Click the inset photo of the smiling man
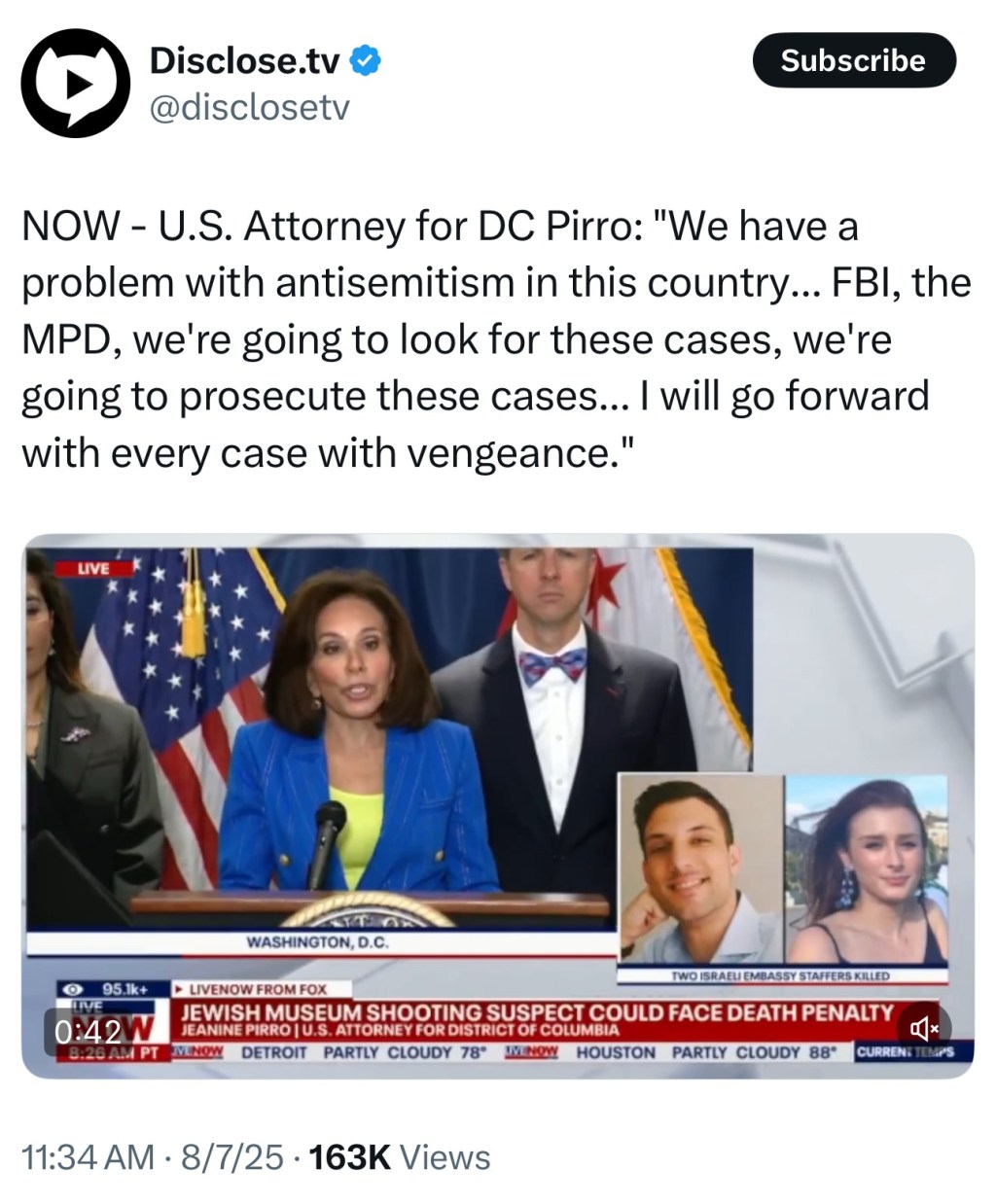This screenshot has height=1204, width=996. 700,868
